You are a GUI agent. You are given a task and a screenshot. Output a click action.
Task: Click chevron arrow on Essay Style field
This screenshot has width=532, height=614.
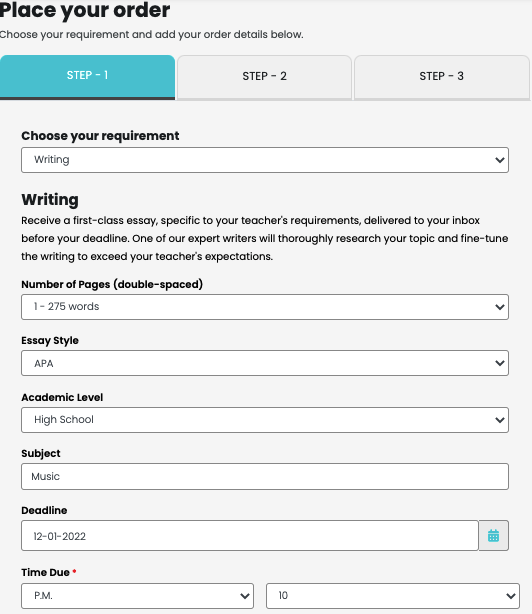coord(500,363)
